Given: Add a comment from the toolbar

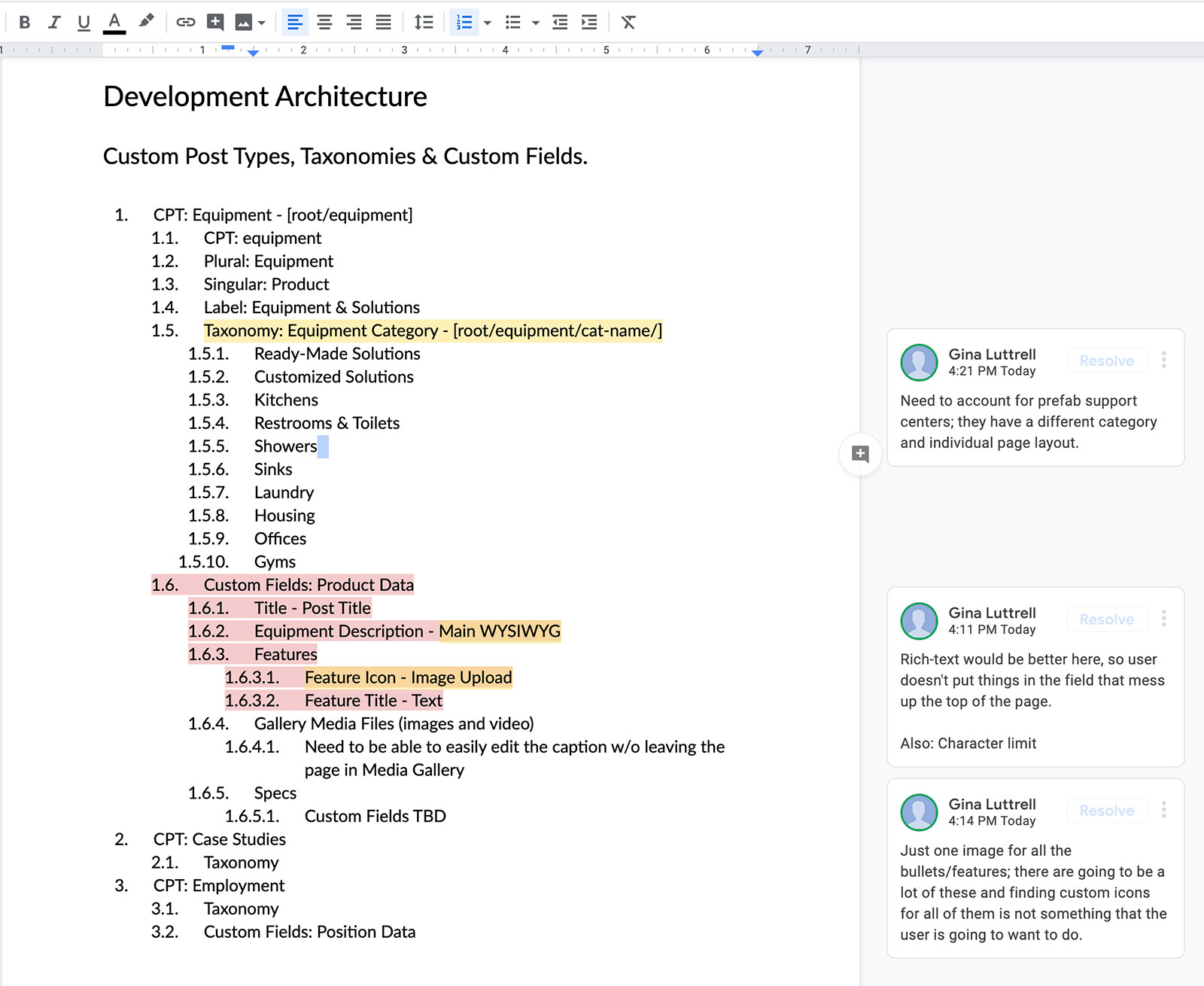Looking at the screenshot, I should point(215,23).
